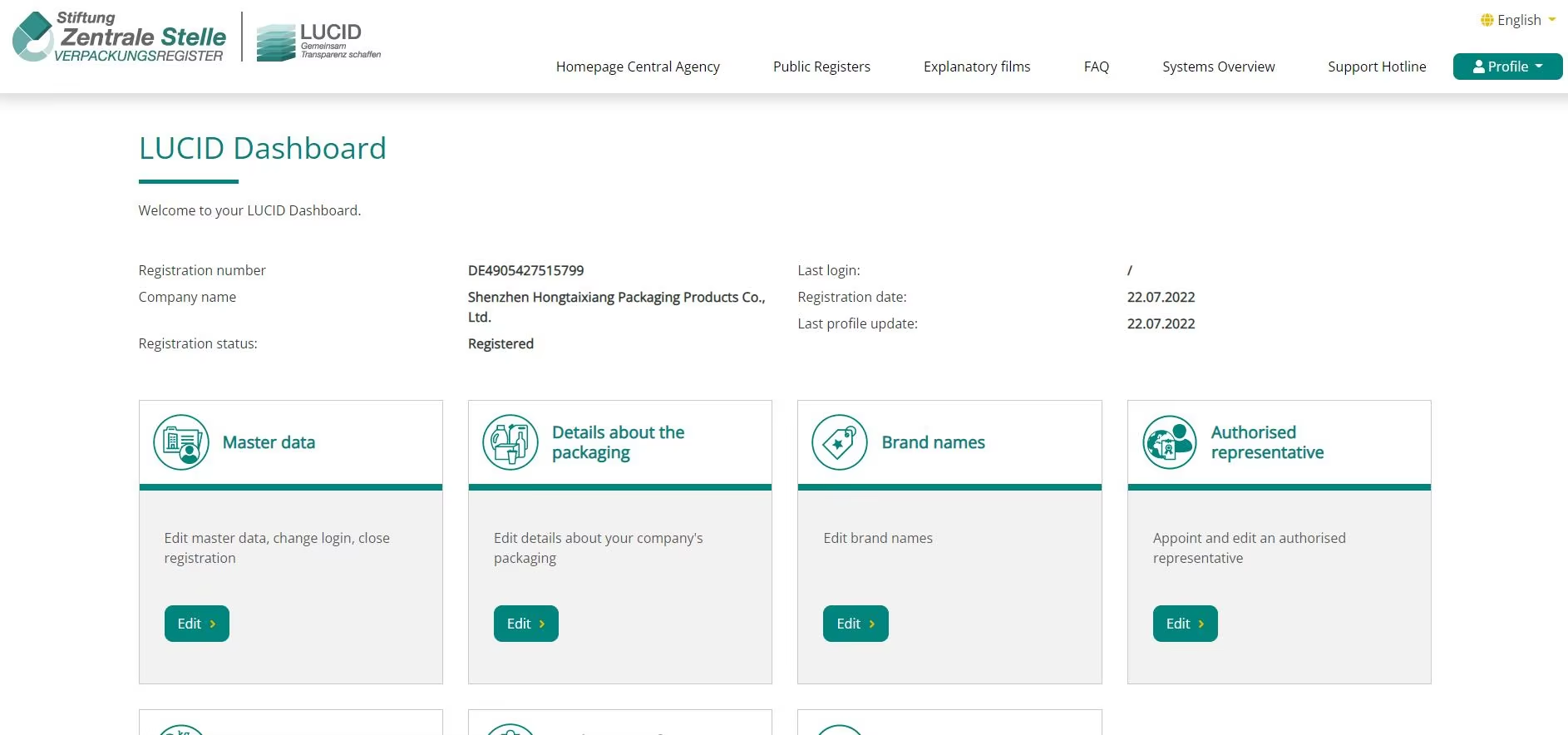Click the Brand names tag icon

coord(840,442)
